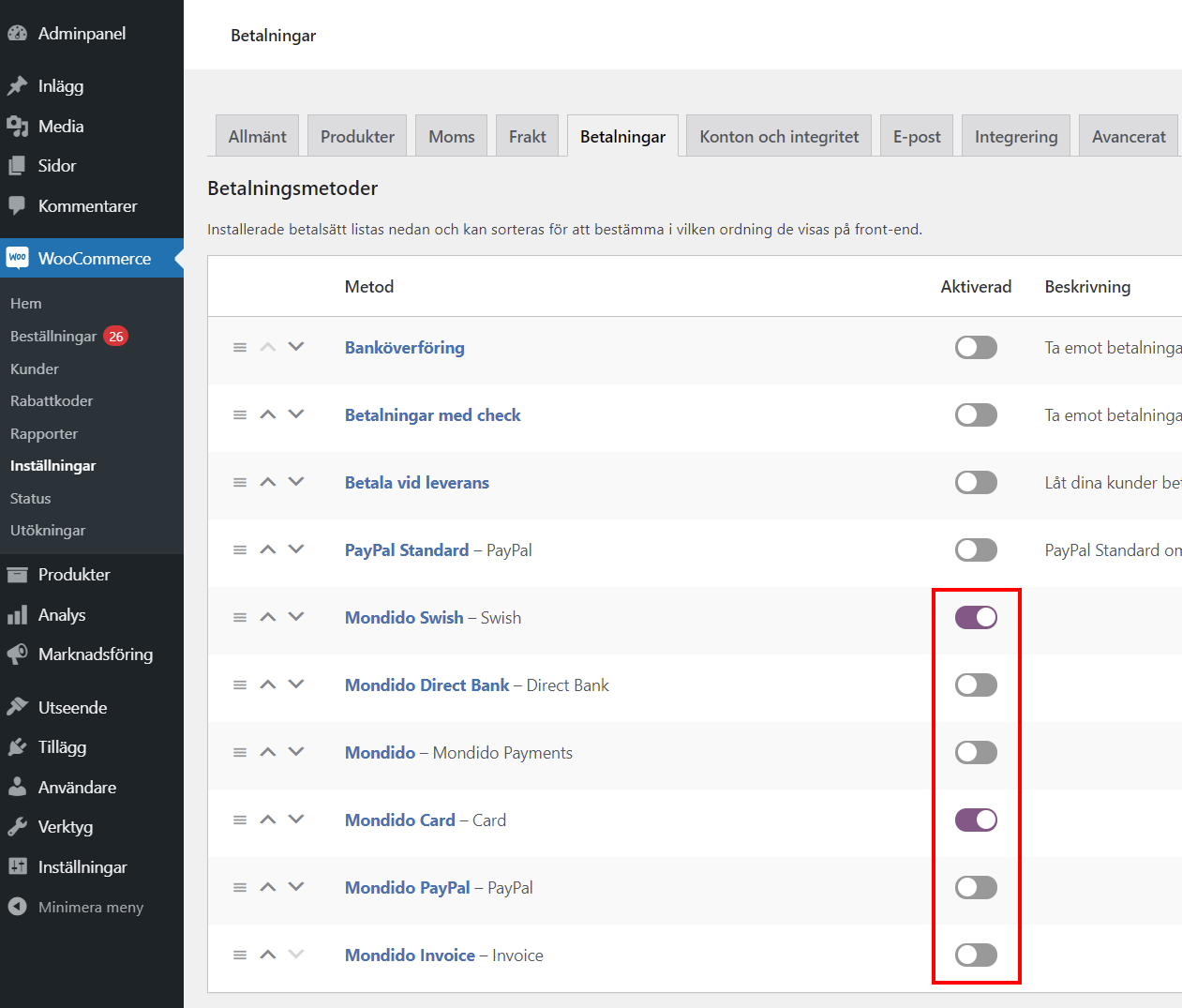Click the sidebar Inställningar sliders icon

[x=17, y=866]
